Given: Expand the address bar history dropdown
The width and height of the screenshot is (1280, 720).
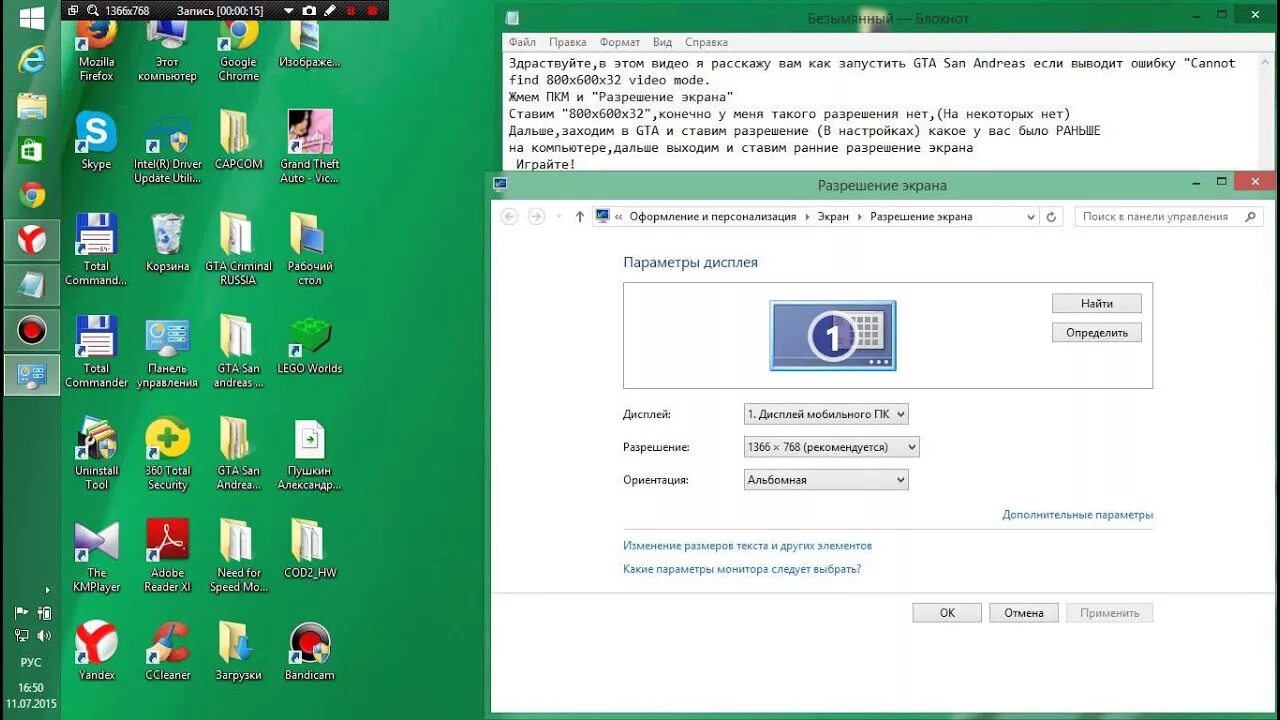Looking at the screenshot, I should tap(1031, 217).
